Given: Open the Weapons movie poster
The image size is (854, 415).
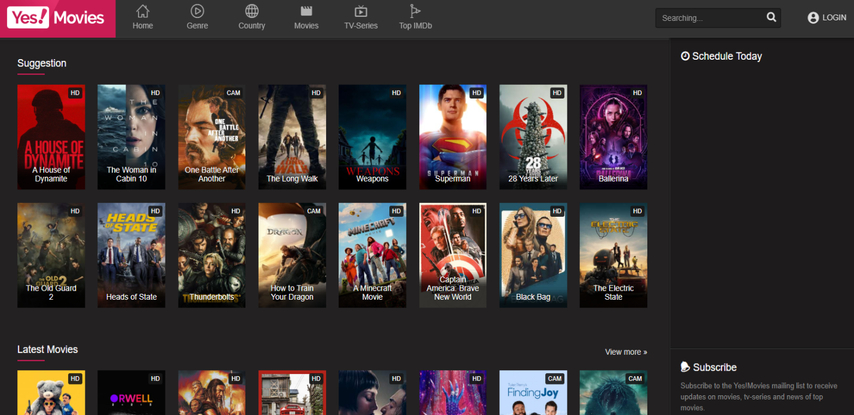Looking at the screenshot, I should coord(373,137).
